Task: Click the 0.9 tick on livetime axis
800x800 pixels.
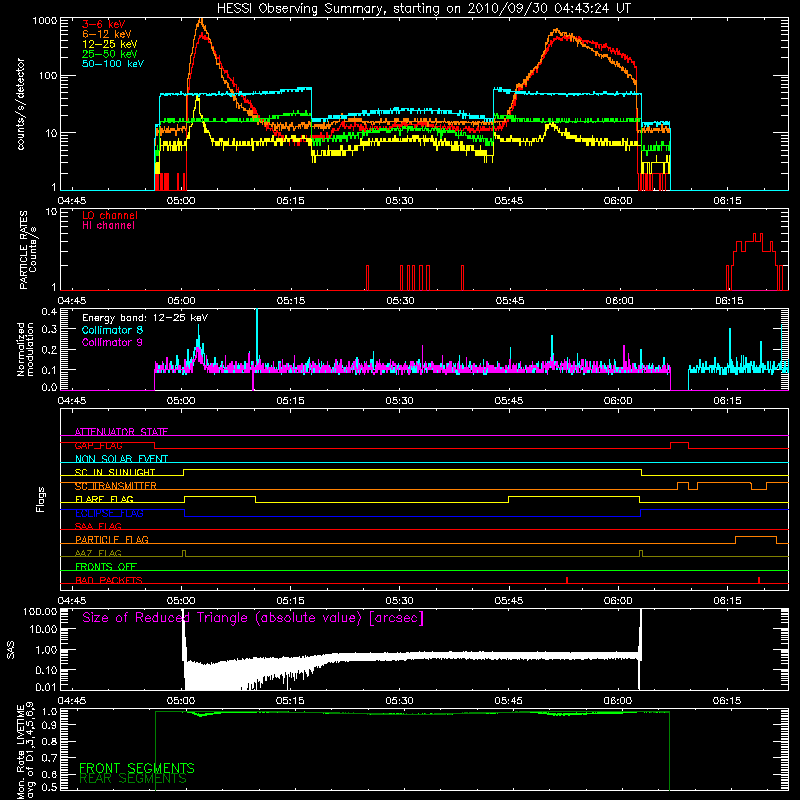Action: point(49,726)
